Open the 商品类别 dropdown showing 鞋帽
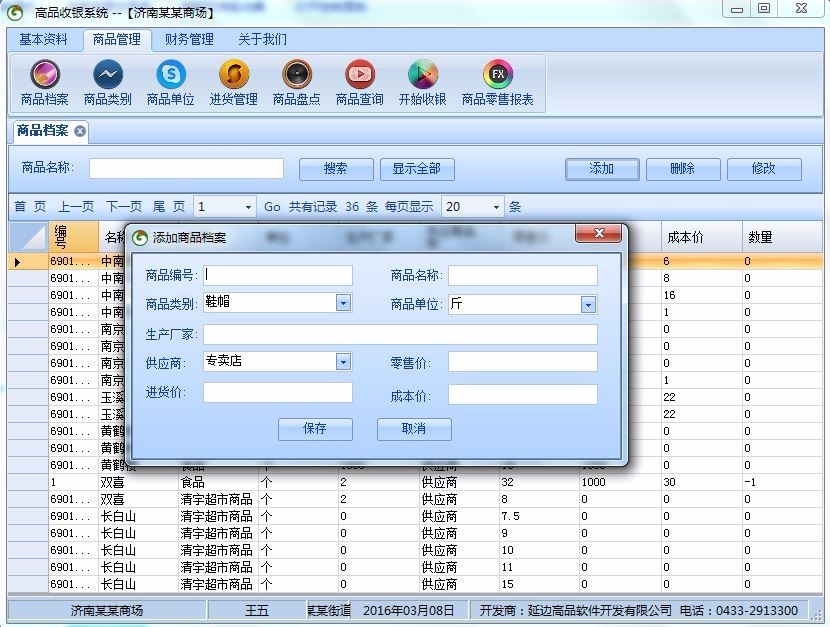The image size is (830, 627). 341,302
